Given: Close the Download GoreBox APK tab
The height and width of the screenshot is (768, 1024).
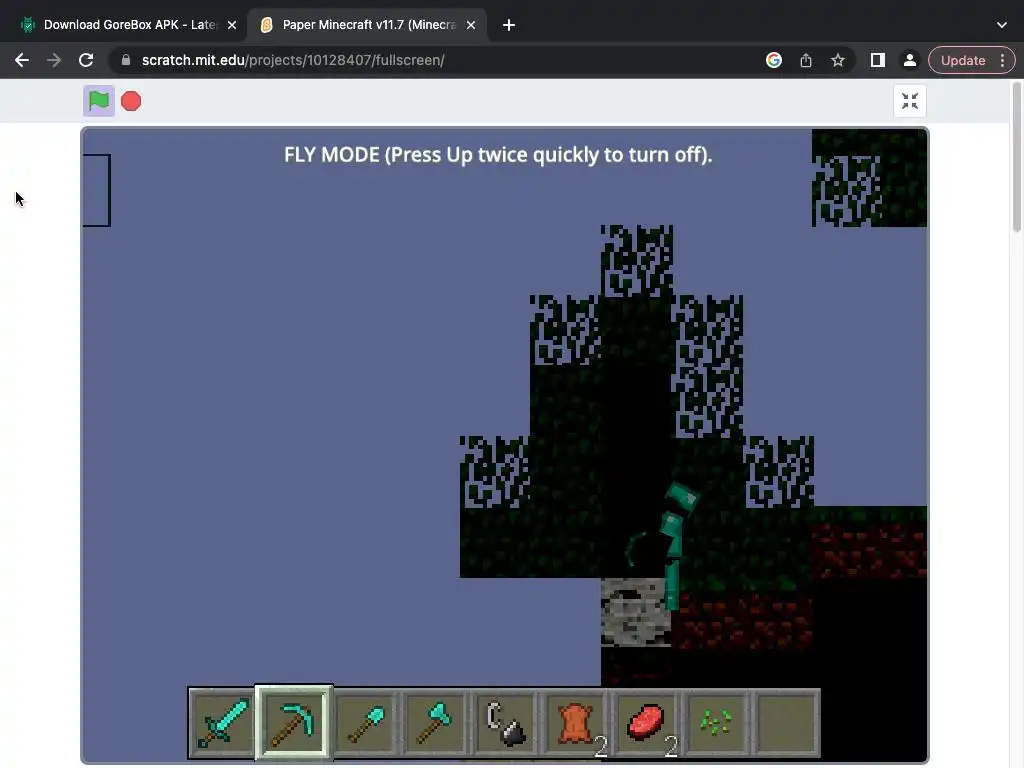Looking at the screenshot, I should click(232, 25).
